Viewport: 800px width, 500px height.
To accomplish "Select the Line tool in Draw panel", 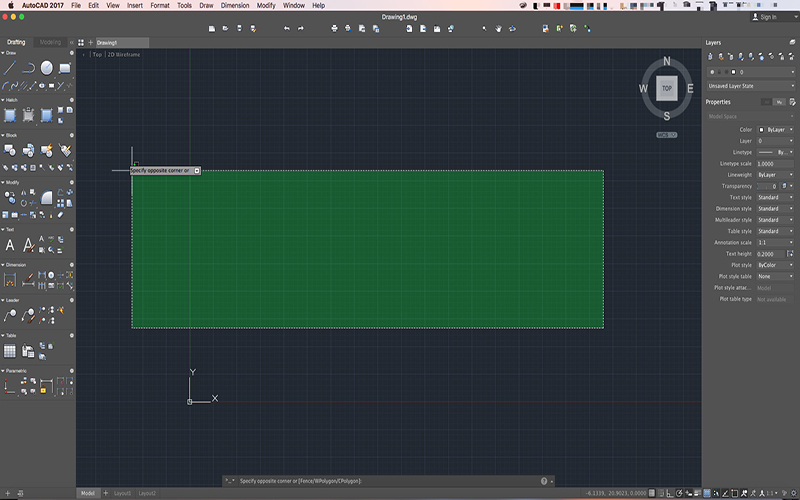I will point(10,67).
